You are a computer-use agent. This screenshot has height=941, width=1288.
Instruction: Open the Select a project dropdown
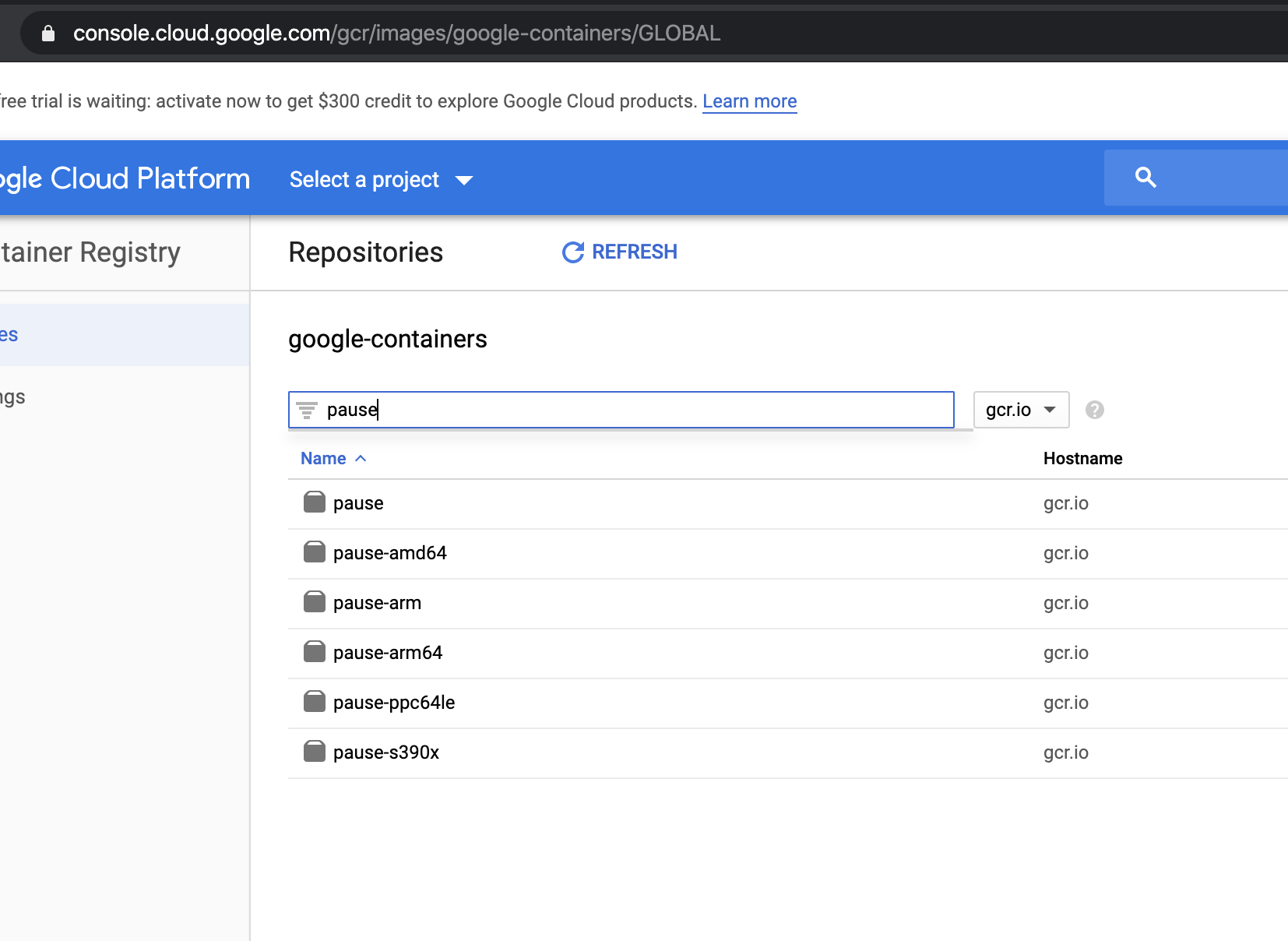(364, 179)
